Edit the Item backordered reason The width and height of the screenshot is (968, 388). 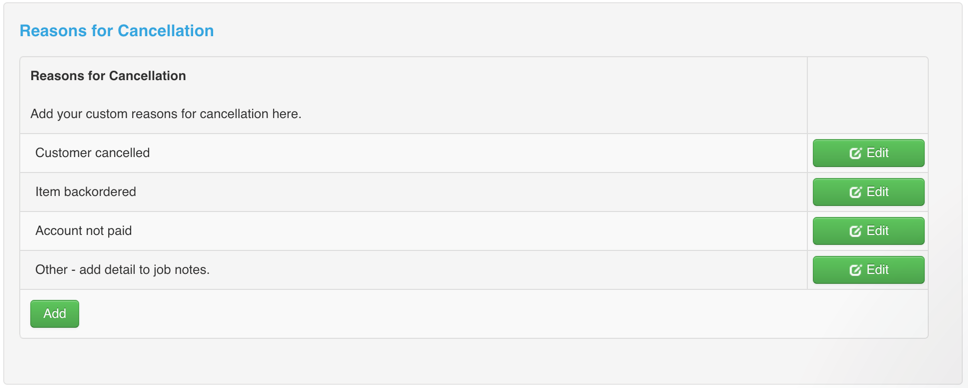869,192
